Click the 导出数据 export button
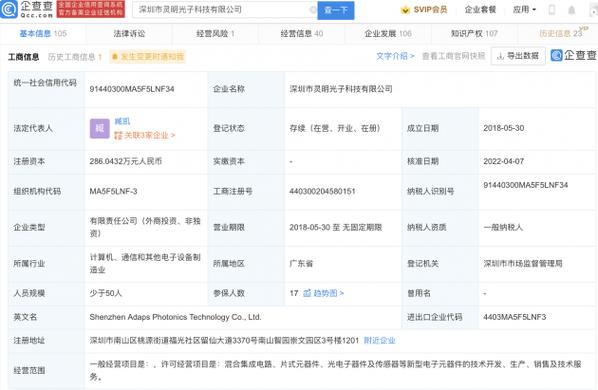This screenshot has width=598, height=390. pos(518,56)
